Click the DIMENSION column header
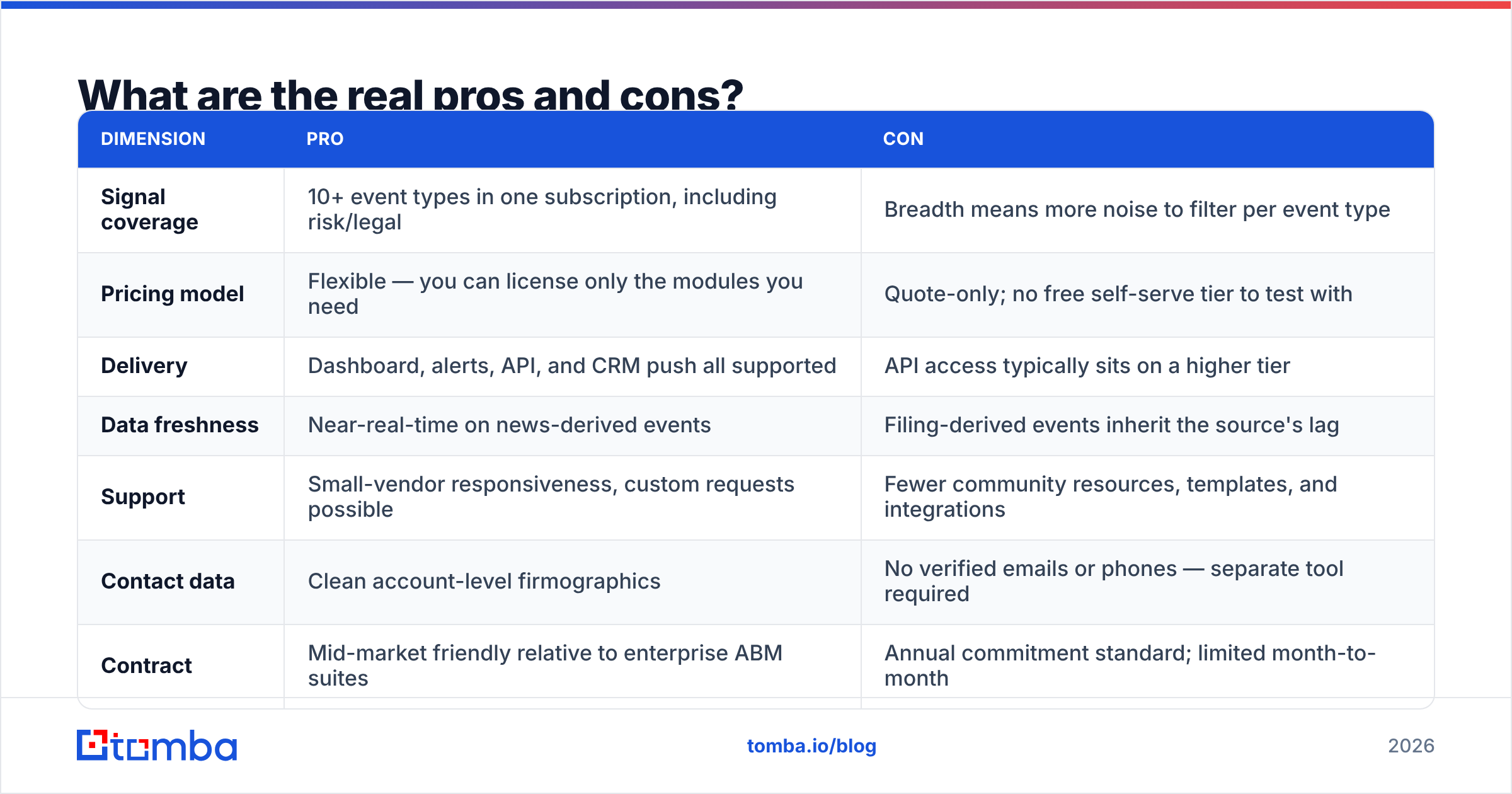1512x794 pixels. click(x=153, y=139)
